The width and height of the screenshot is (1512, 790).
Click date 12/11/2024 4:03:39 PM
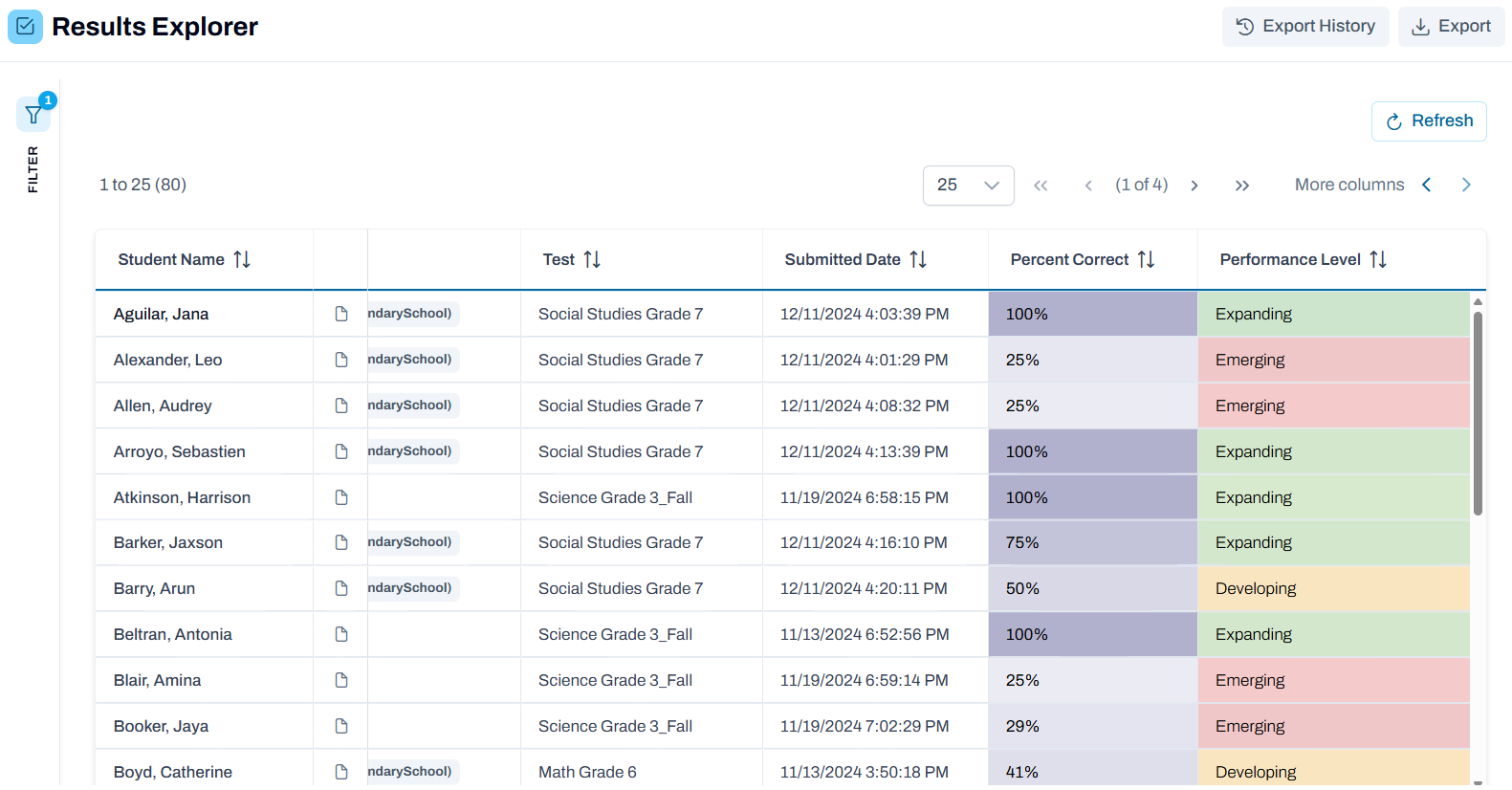865,314
